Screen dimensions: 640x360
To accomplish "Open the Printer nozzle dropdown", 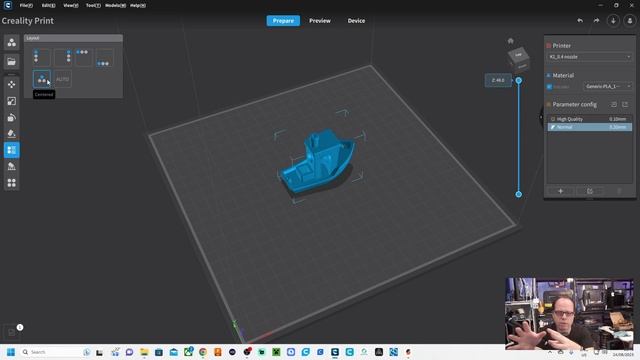I will pyautogui.click(x=589, y=57).
